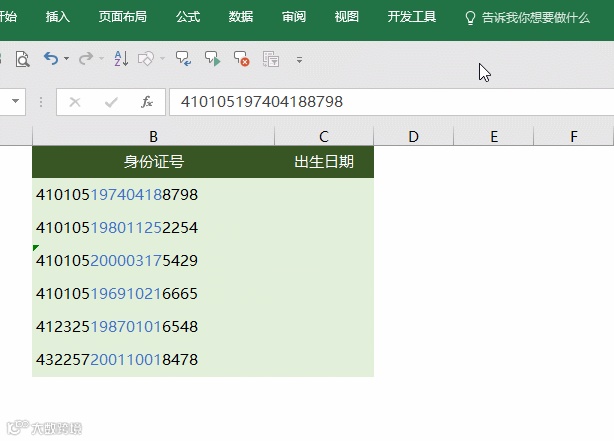Select column C header

click(x=324, y=137)
